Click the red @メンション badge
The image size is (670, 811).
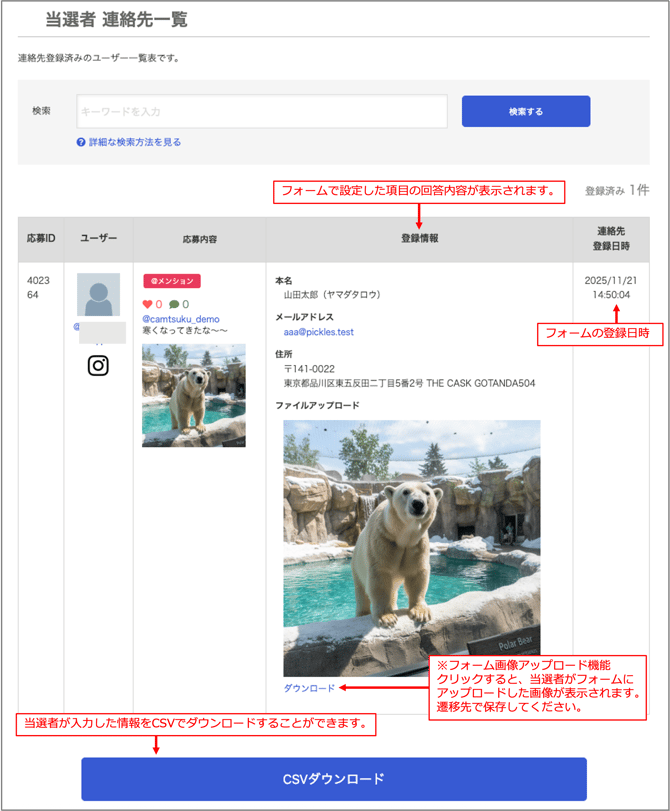click(172, 282)
